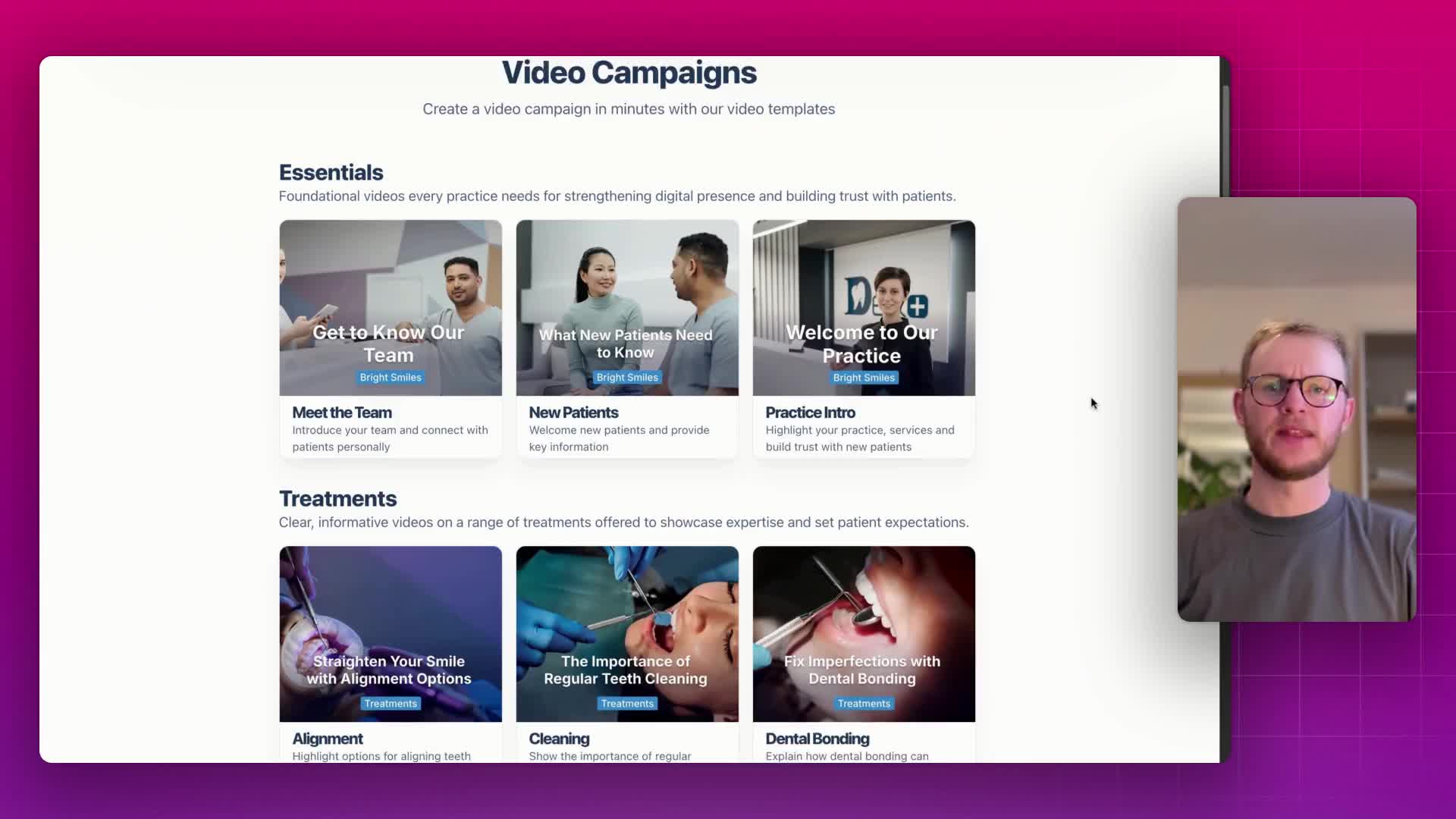Click Bright Smiles badge on Practice Intro
This screenshot has width=1456, height=819.
[x=864, y=378]
